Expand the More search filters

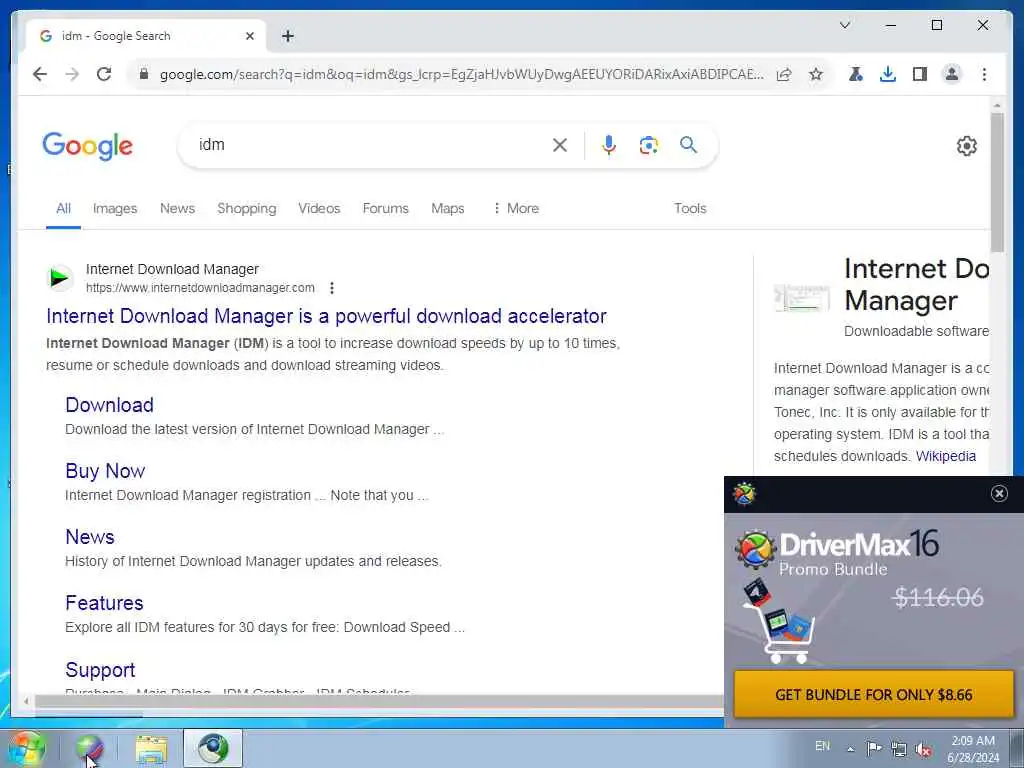pos(516,208)
